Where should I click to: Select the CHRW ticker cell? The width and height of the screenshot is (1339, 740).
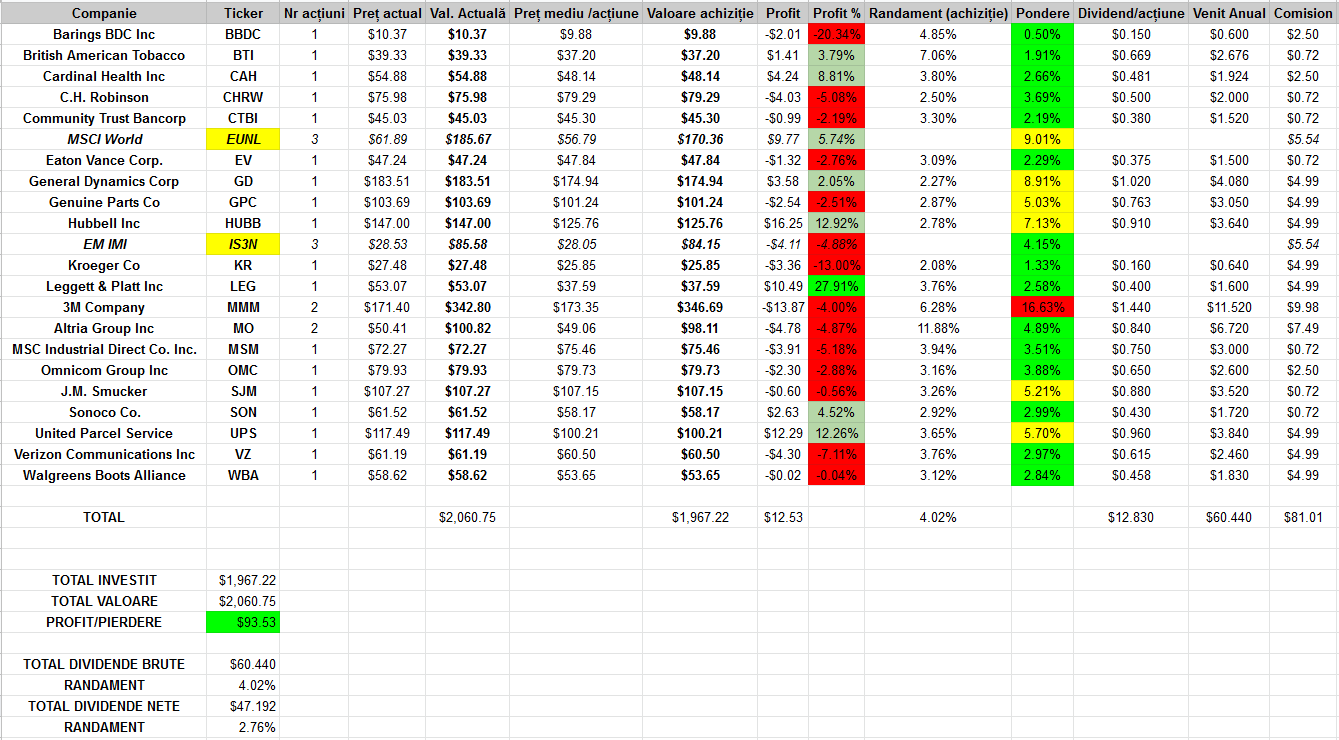pyautogui.click(x=243, y=97)
